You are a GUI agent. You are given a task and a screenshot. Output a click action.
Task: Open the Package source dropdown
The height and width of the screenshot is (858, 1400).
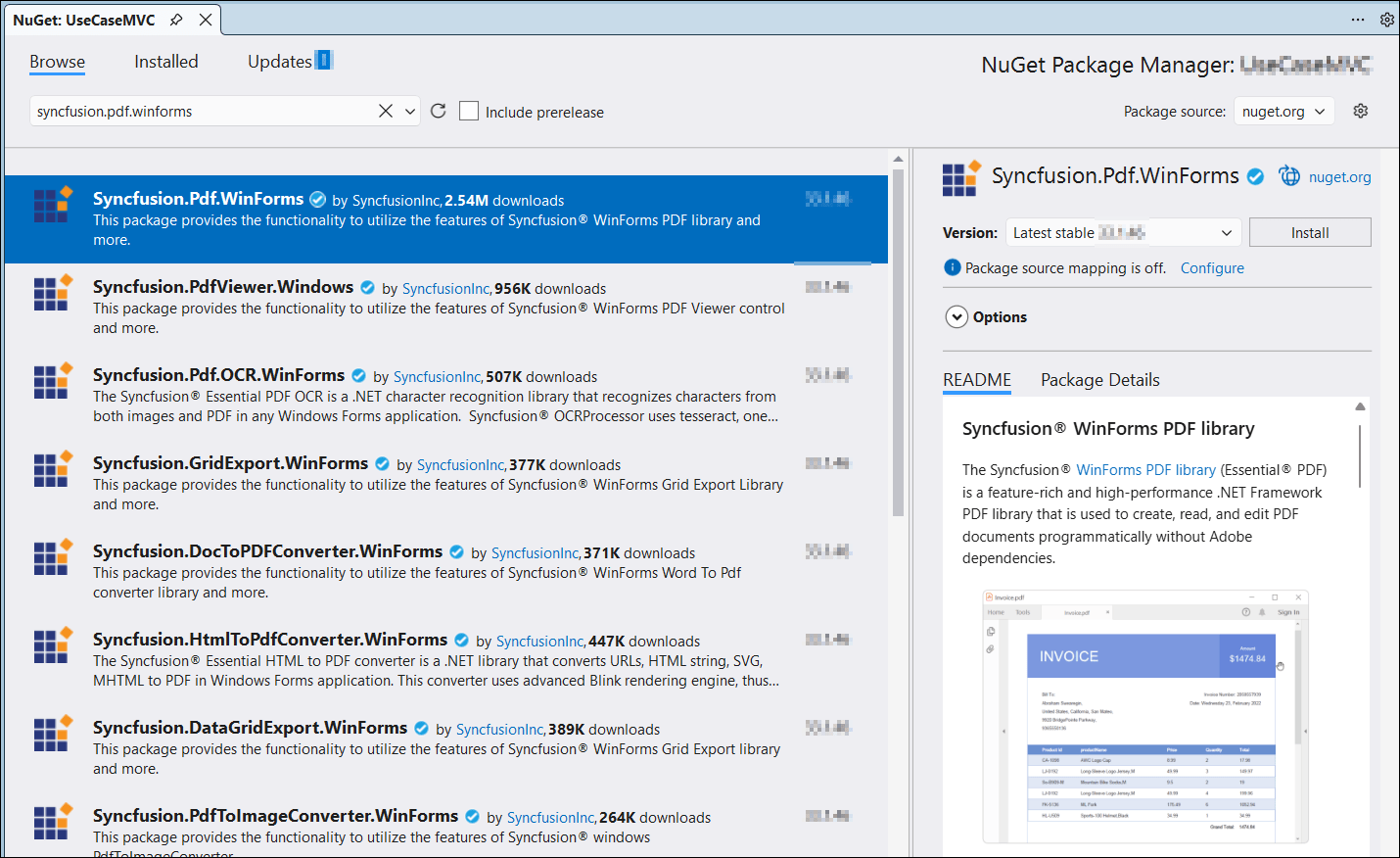point(1283,111)
